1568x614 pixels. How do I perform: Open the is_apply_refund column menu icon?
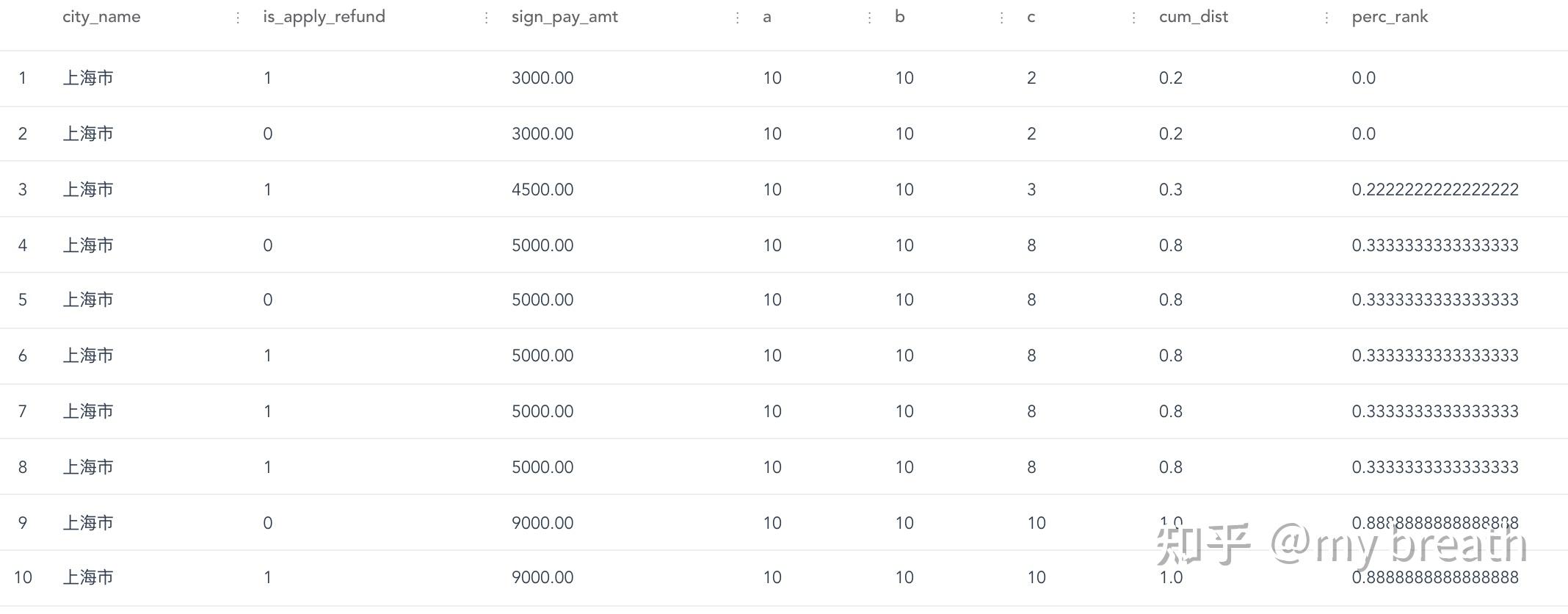click(x=486, y=18)
